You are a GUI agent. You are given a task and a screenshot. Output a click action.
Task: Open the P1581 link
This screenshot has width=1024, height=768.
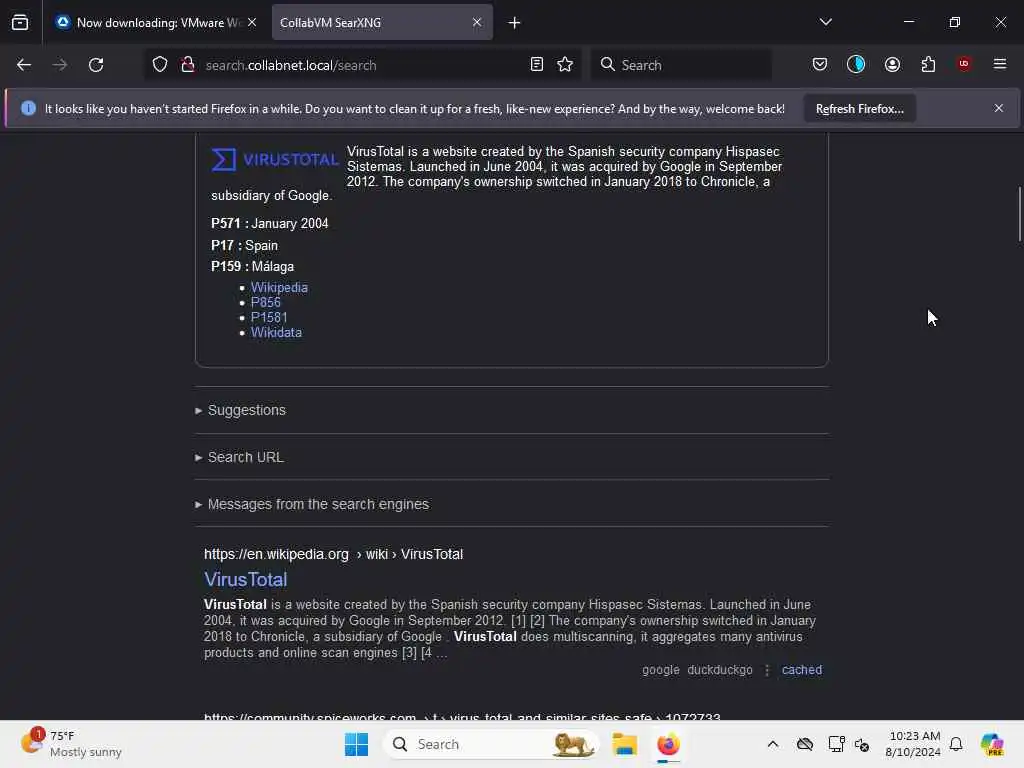pos(269,317)
